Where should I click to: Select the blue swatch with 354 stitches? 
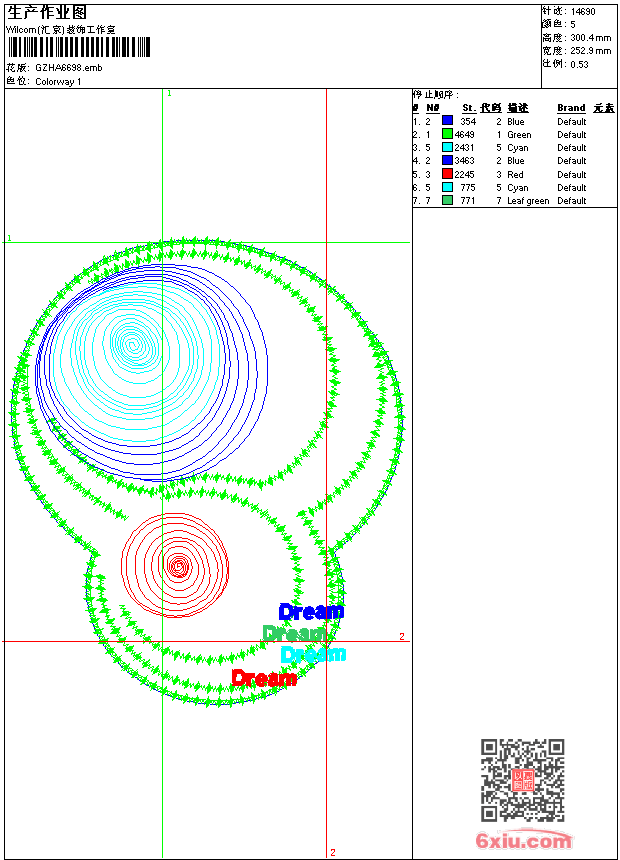(447, 121)
